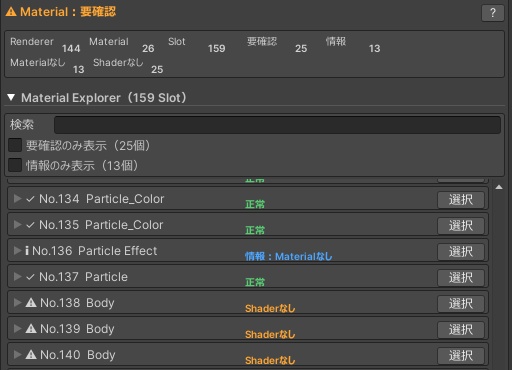This screenshot has height=370, width=512.
Task: Click the orange warning icon beside Material title
Action: pos(11,12)
